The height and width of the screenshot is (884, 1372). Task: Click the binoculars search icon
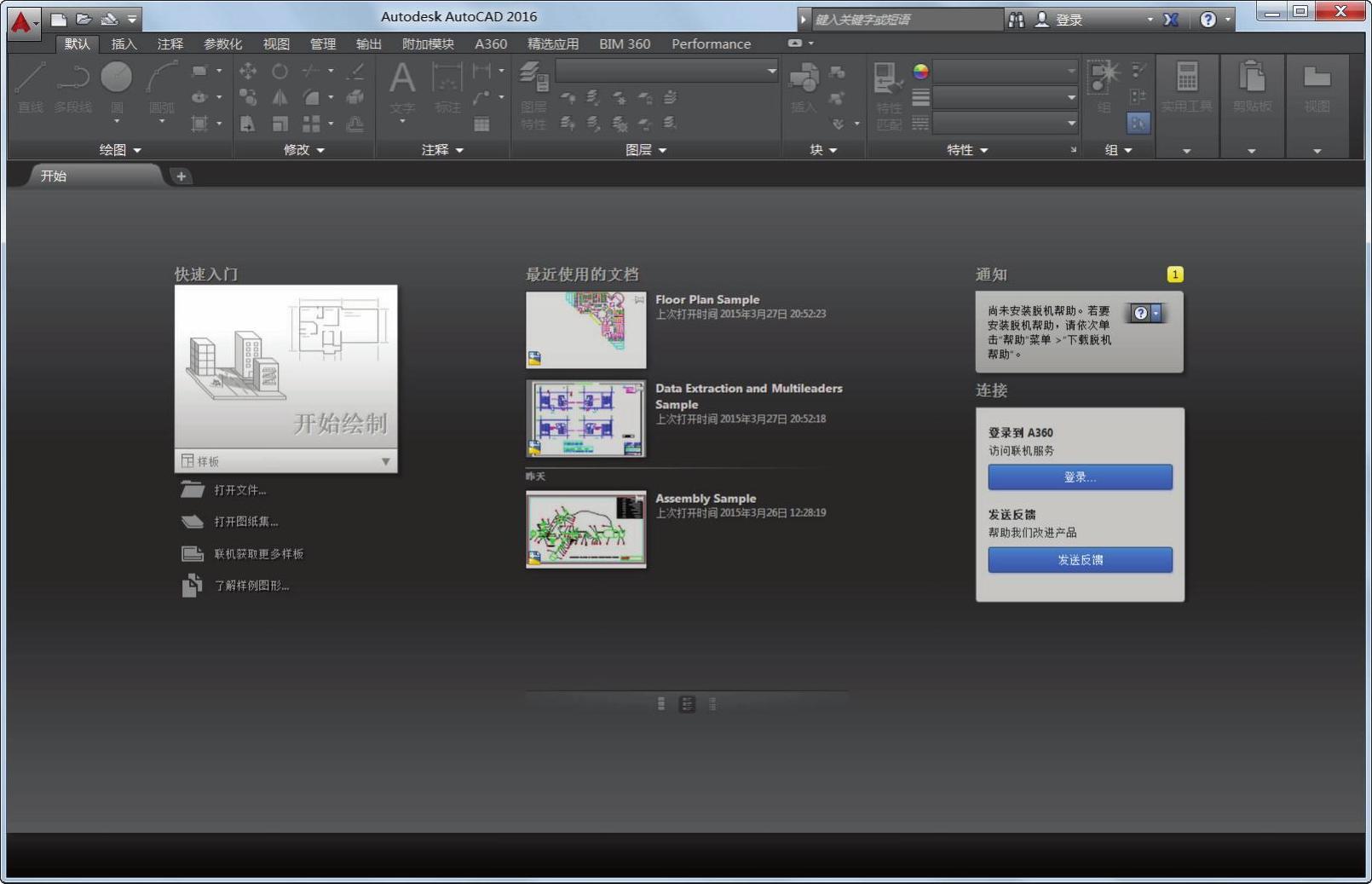coord(1017,20)
